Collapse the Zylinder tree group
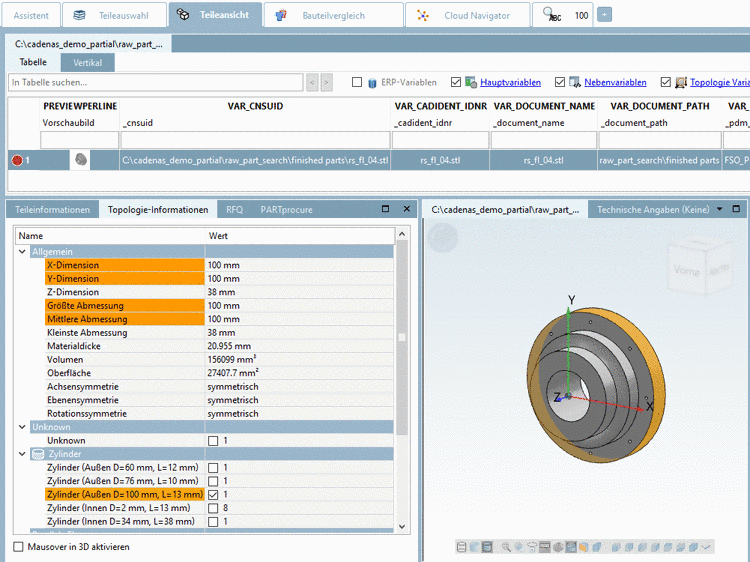The width and height of the screenshot is (750, 562). pyautogui.click(x=22, y=454)
